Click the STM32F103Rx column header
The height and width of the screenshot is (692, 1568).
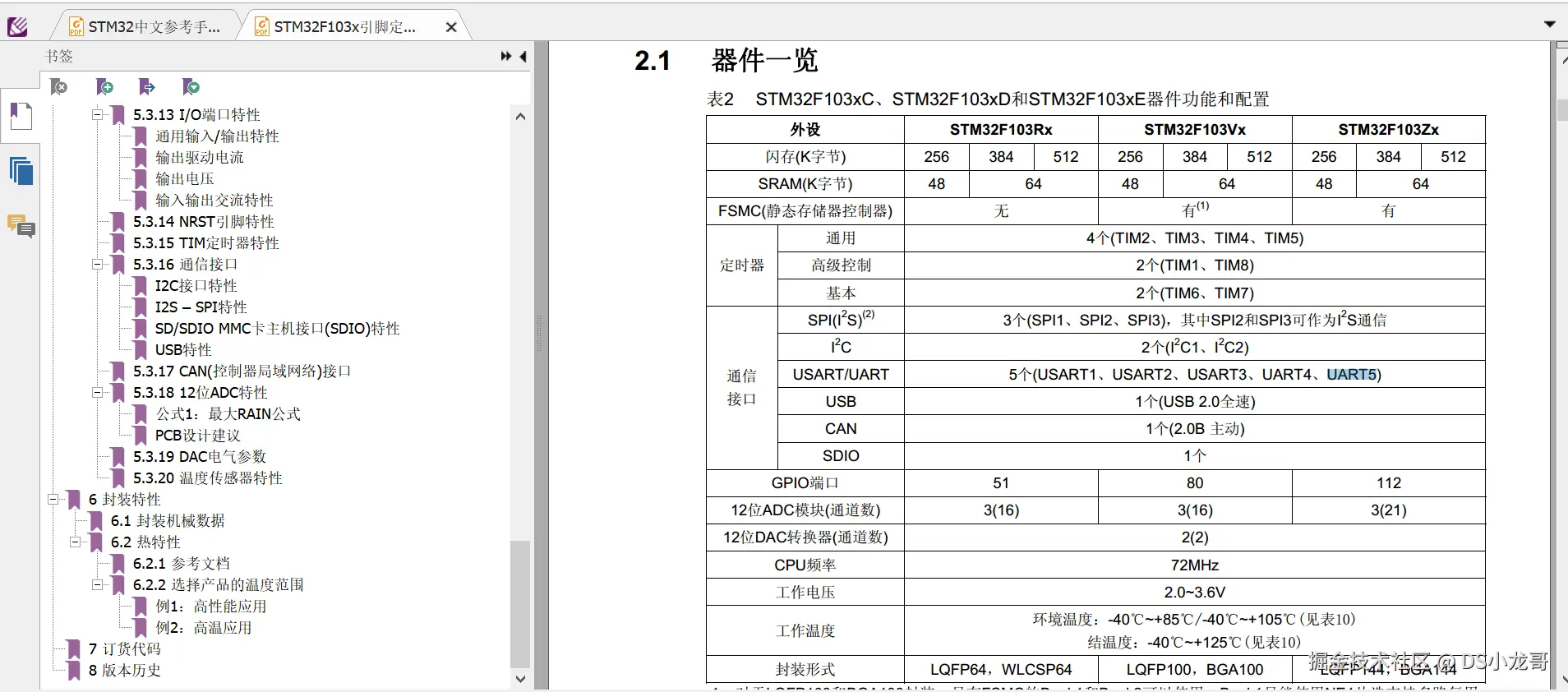pos(1001,130)
